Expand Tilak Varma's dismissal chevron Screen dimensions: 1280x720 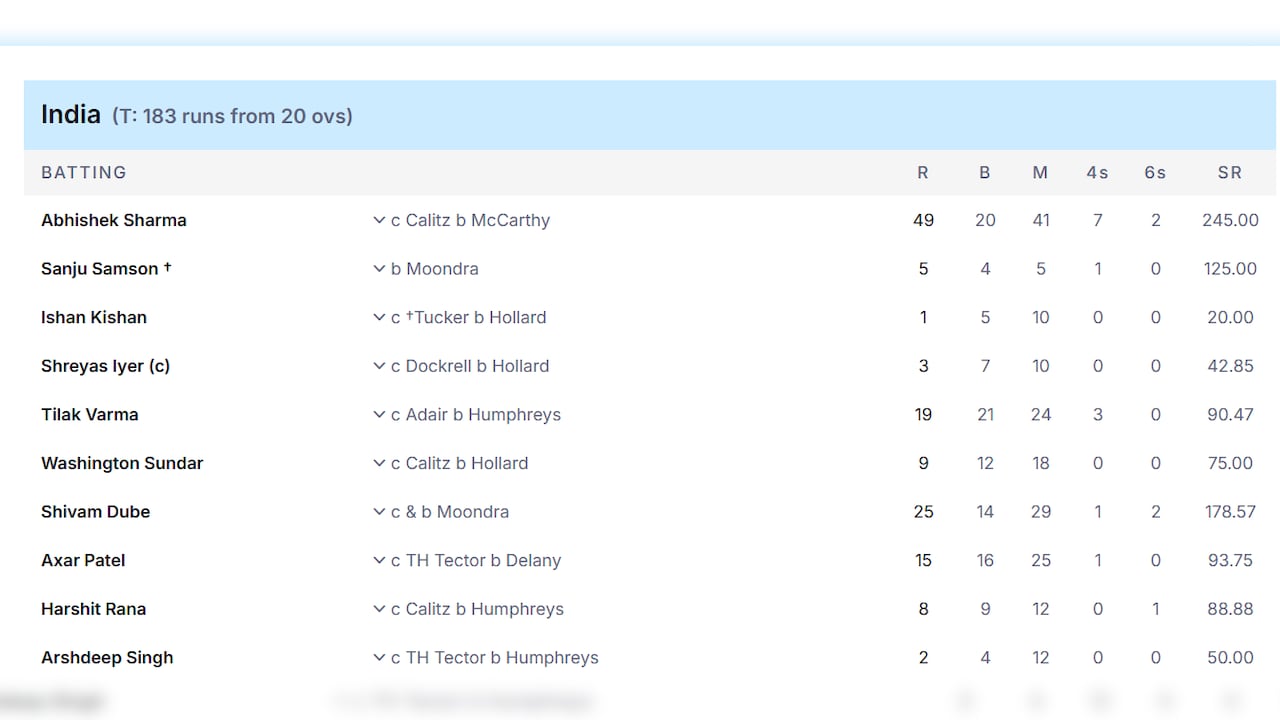(x=379, y=415)
